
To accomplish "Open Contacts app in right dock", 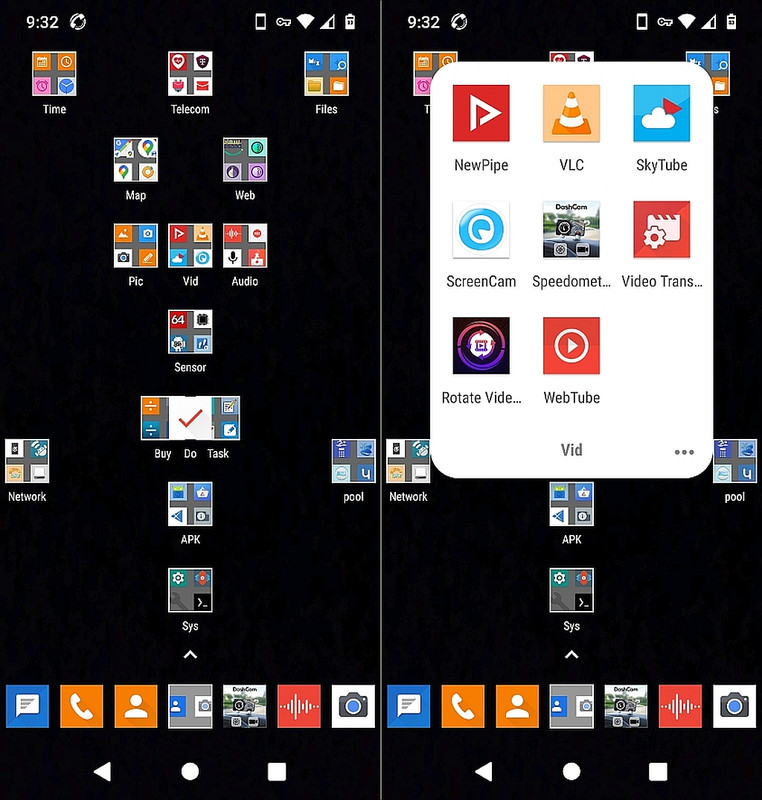I will point(517,707).
